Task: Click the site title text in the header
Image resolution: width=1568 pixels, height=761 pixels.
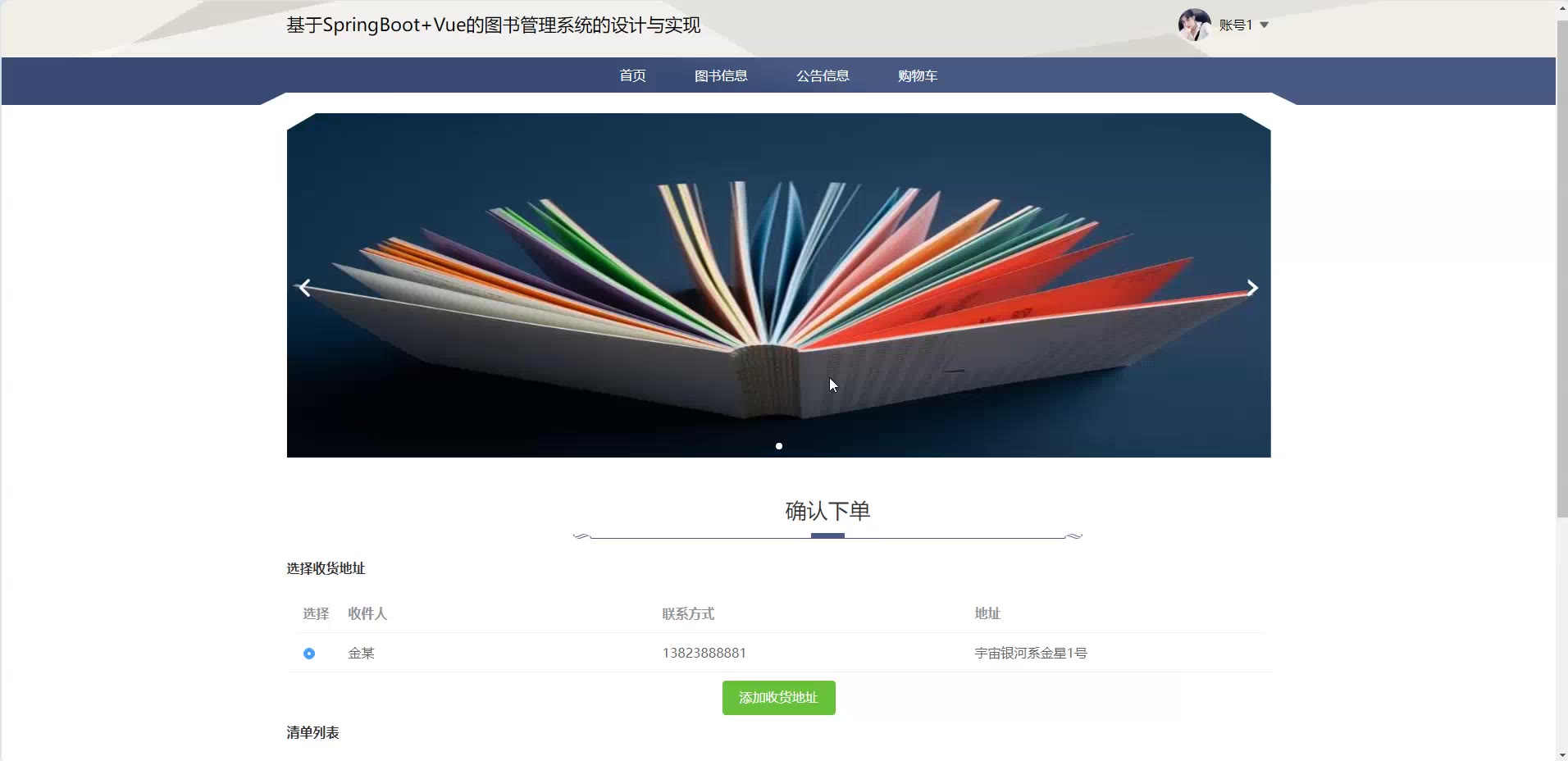Action: point(494,25)
